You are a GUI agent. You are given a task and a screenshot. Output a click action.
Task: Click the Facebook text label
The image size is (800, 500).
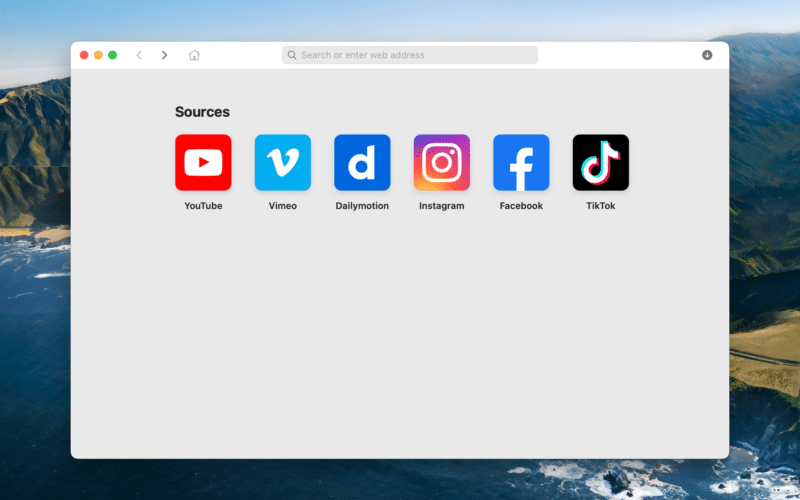coord(521,206)
